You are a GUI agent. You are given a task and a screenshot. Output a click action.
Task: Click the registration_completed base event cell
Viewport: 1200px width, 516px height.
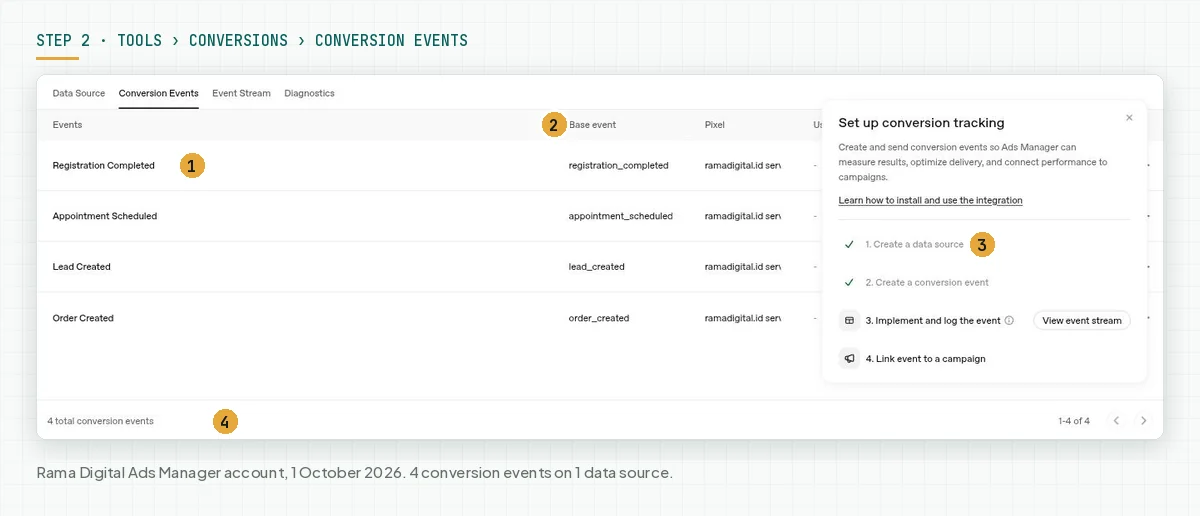tap(618, 165)
